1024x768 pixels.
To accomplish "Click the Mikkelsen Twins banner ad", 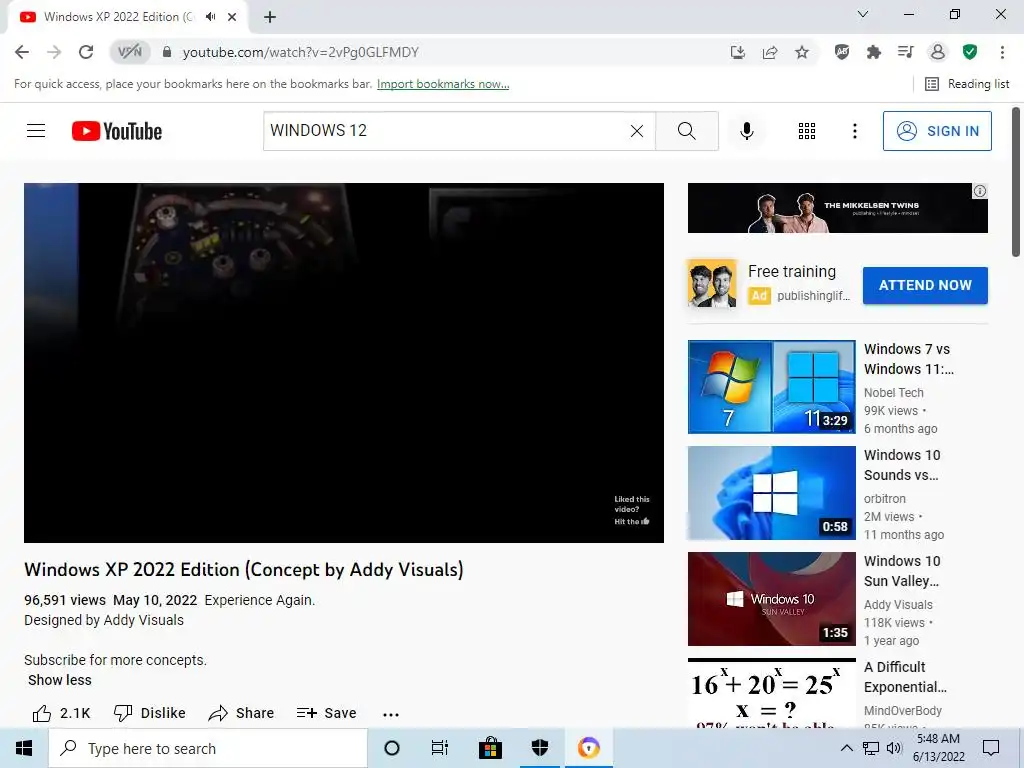I will click(837, 208).
